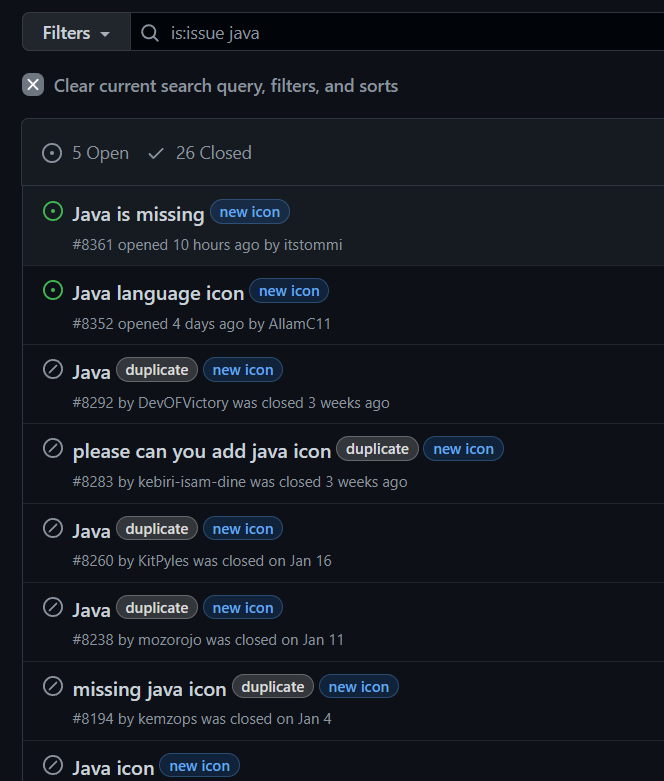This screenshot has width=664, height=781.
Task: Open user profile KitPyles
Action: (x=163, y=561)
